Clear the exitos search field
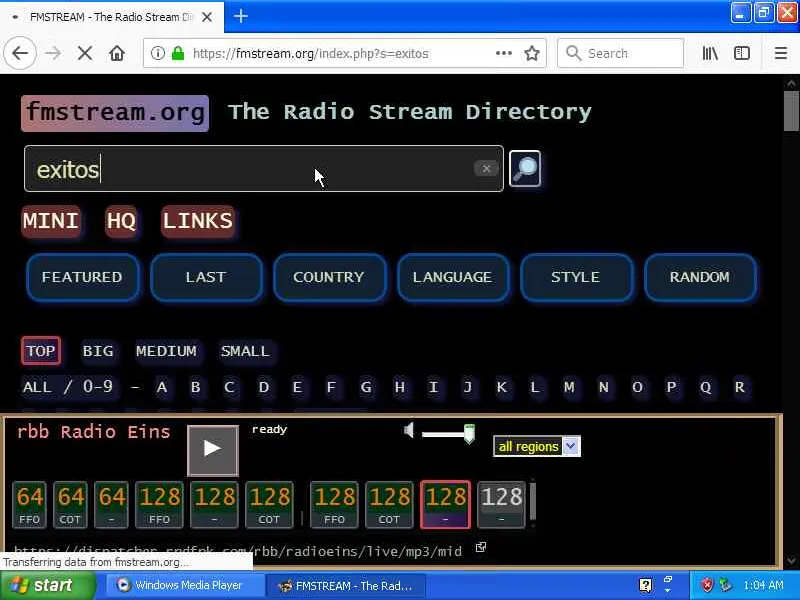This screenshot has height=600, width=800. pos(486,168)
